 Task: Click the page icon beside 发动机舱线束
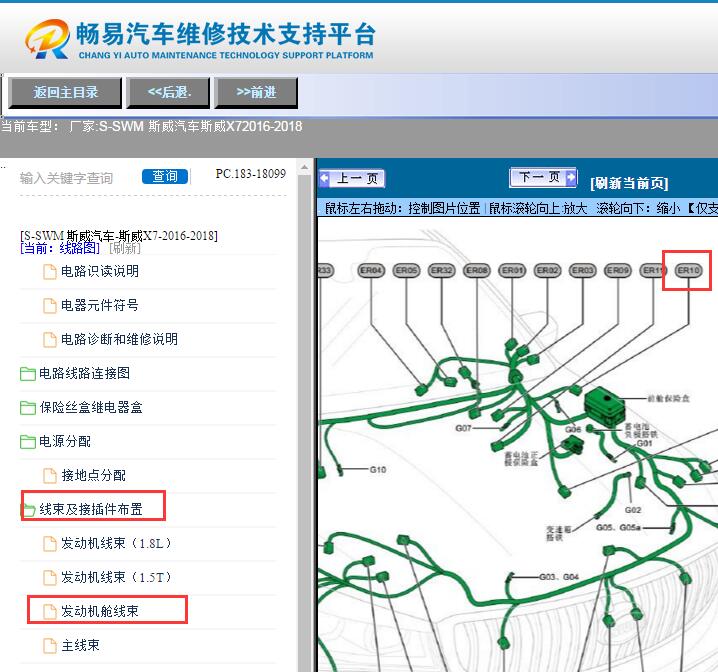49,612
